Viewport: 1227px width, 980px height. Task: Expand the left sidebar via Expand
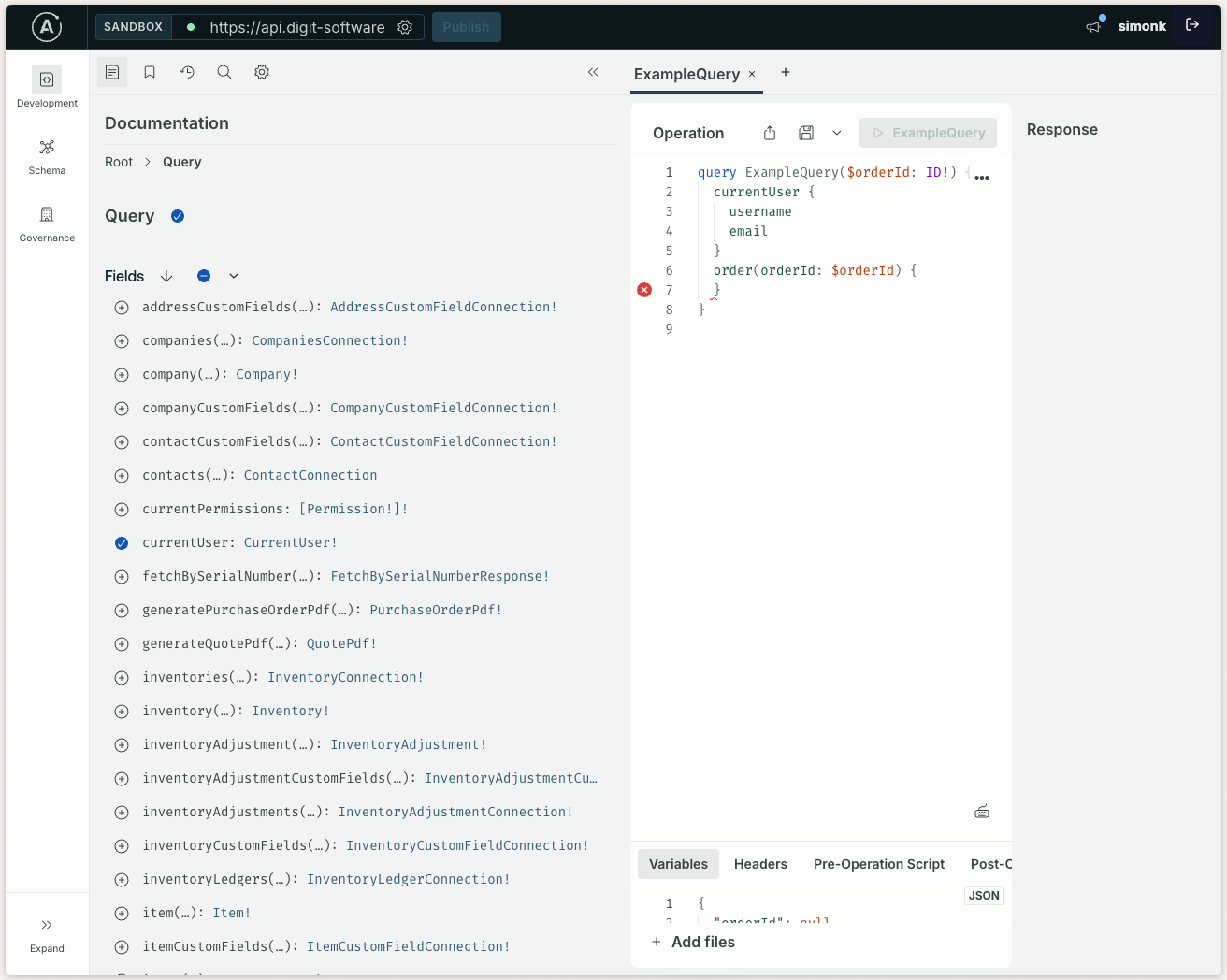(47, 934)
